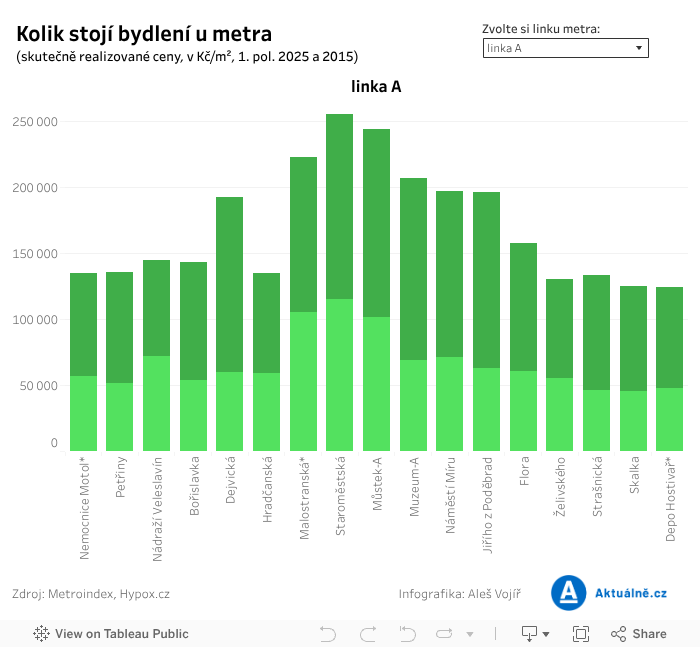This screenshot has width=700, height=647.
Task: Select the Muzeum-A bar
Action: click(413, 314)
